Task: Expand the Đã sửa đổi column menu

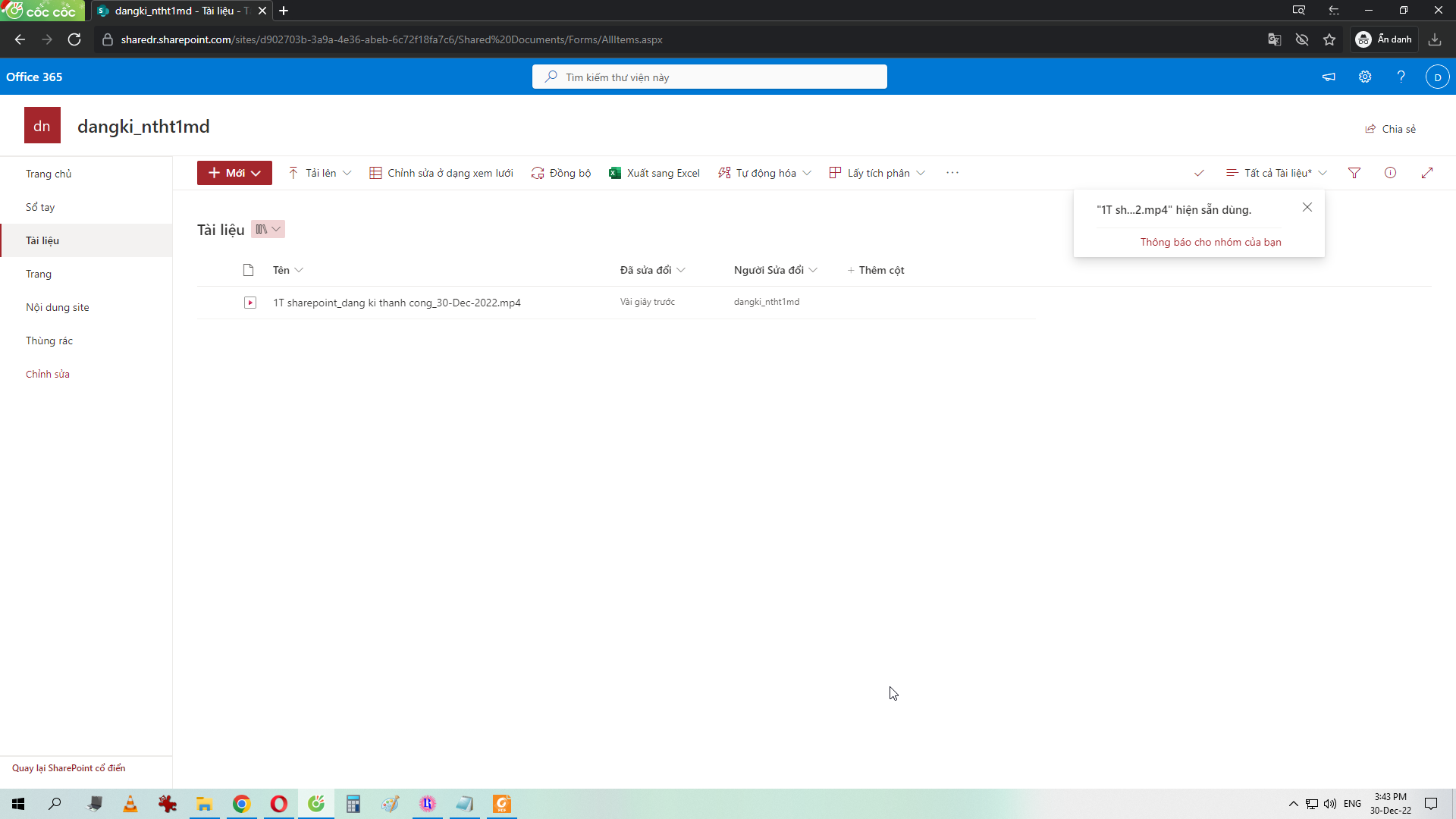Action: [x=653, y=270]
